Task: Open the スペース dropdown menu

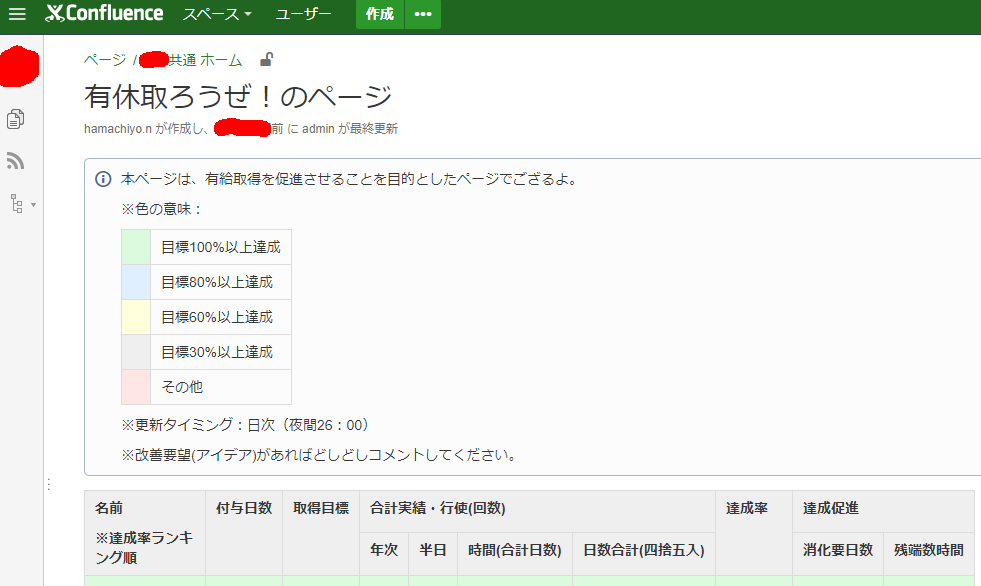Action: point(216,14)
